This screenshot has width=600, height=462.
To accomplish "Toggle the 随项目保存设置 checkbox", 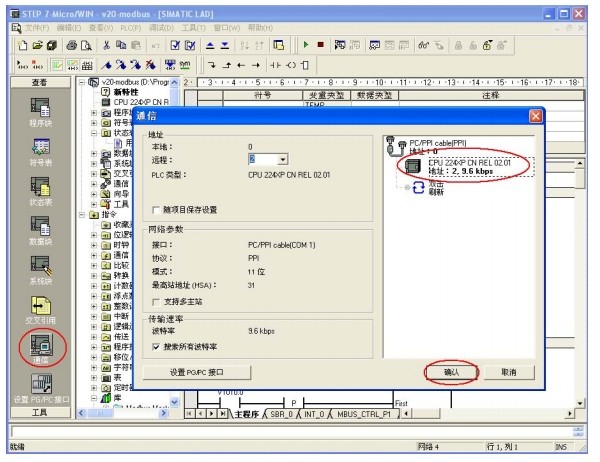I will pyautogui.click(x=156, y=210).
